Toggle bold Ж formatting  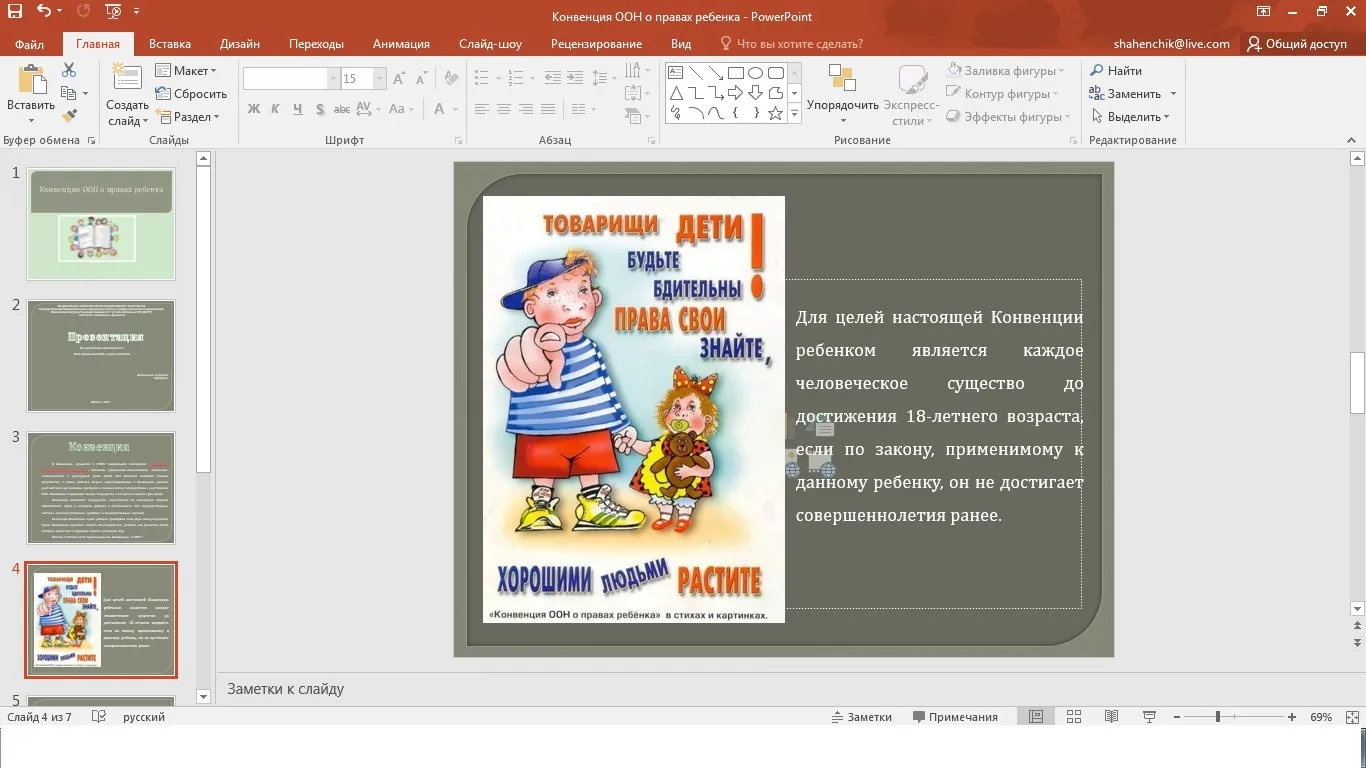point(254,109)
